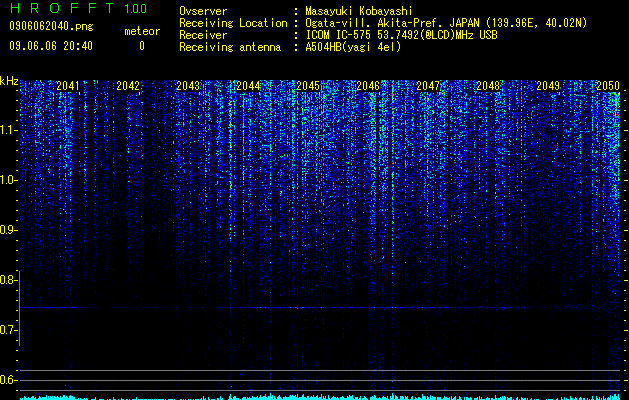Select the 2048 time marker
Image resolution: width=629 pixels, height=400 pixels.
click(x=488, y=86)
